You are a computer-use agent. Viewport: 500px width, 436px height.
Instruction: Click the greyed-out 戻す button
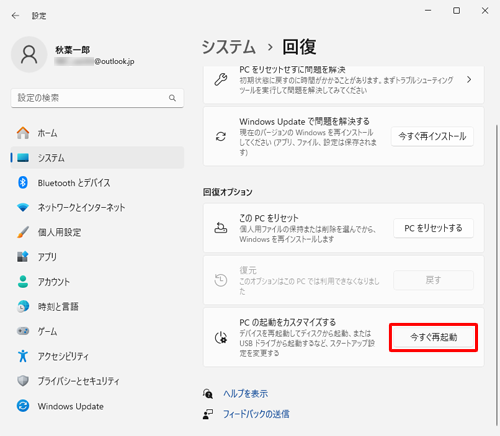(x=433, y=280)
